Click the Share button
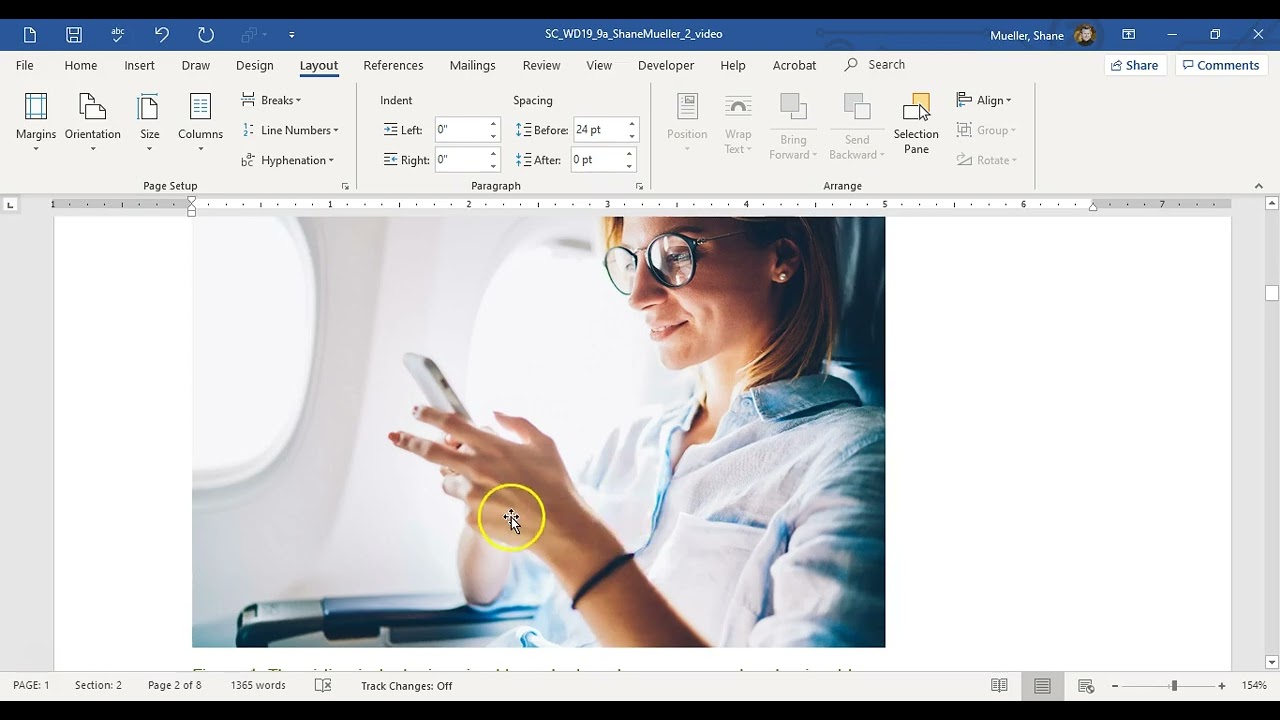Image resolution: width=1280 pixels, height=720 pixels. (1133, 65)
